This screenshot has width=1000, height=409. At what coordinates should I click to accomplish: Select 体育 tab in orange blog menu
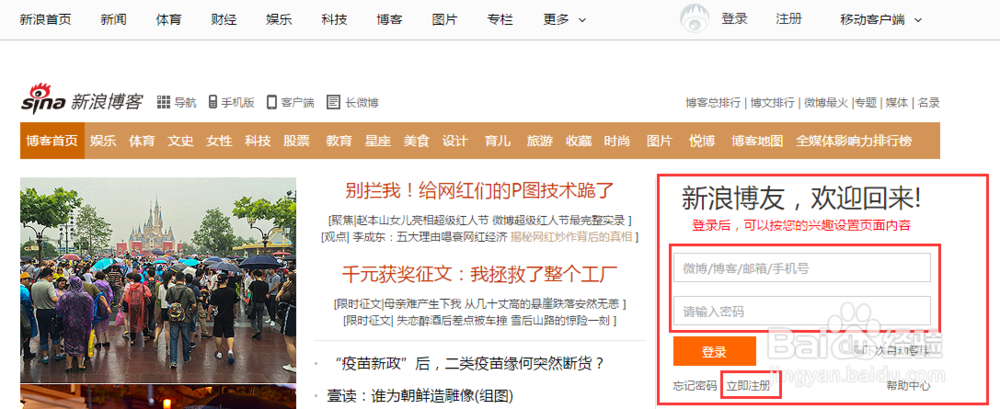click(142, 140)
